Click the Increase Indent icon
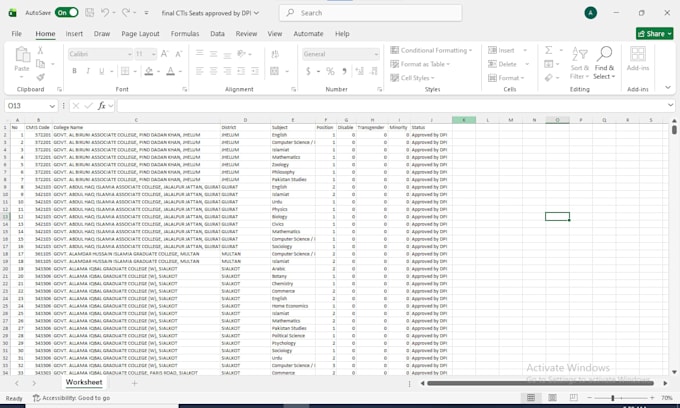This screenshot has width=680, height=408. [255, 71]
